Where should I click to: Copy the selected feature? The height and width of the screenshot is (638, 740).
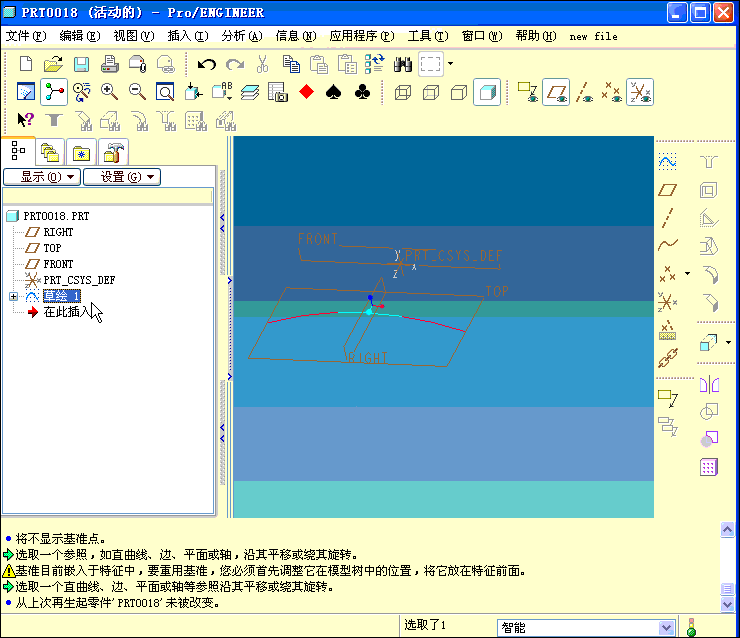click(x=291, y=64)
